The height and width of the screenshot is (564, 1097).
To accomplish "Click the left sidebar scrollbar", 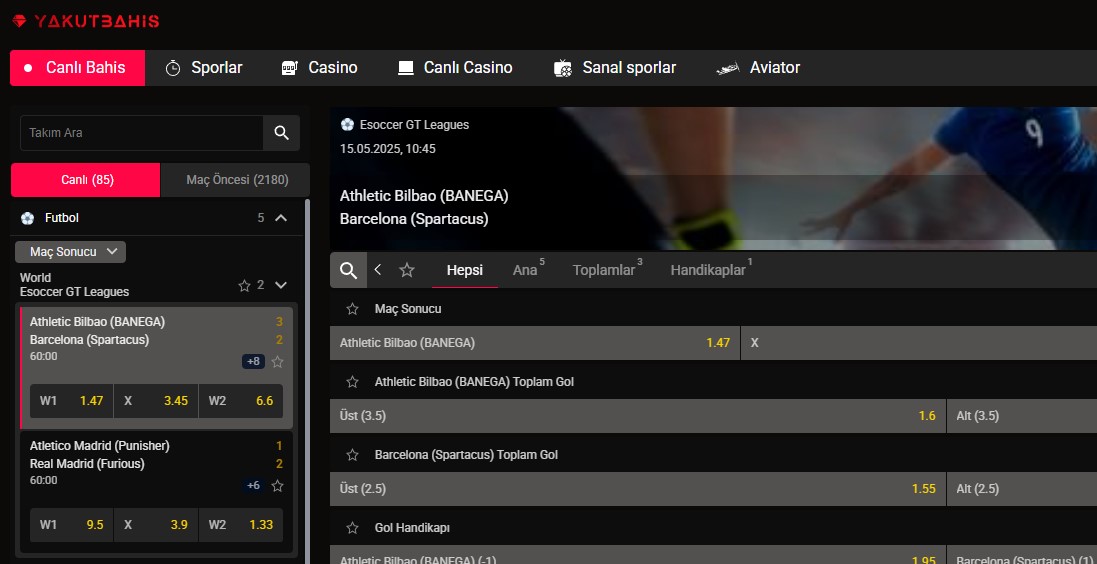I will click(306, 380).
